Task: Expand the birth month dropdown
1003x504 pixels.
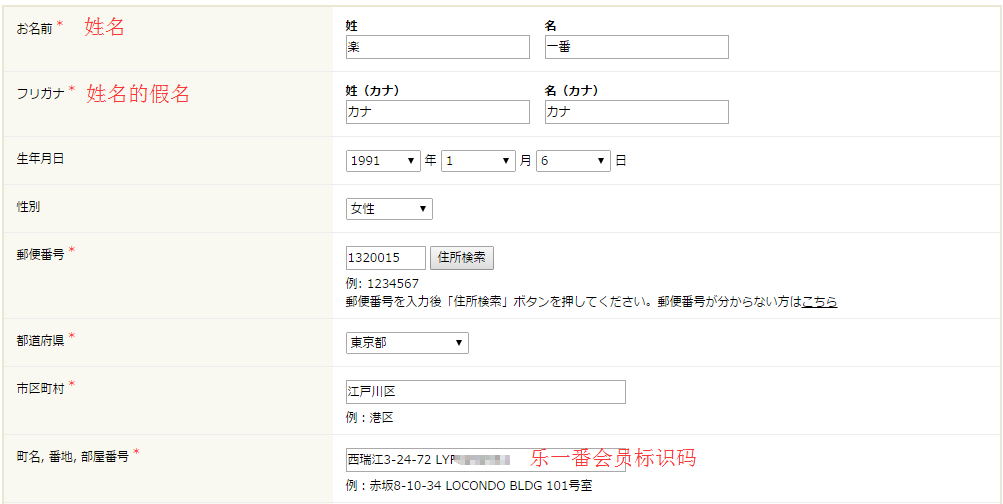Action: 478,161
